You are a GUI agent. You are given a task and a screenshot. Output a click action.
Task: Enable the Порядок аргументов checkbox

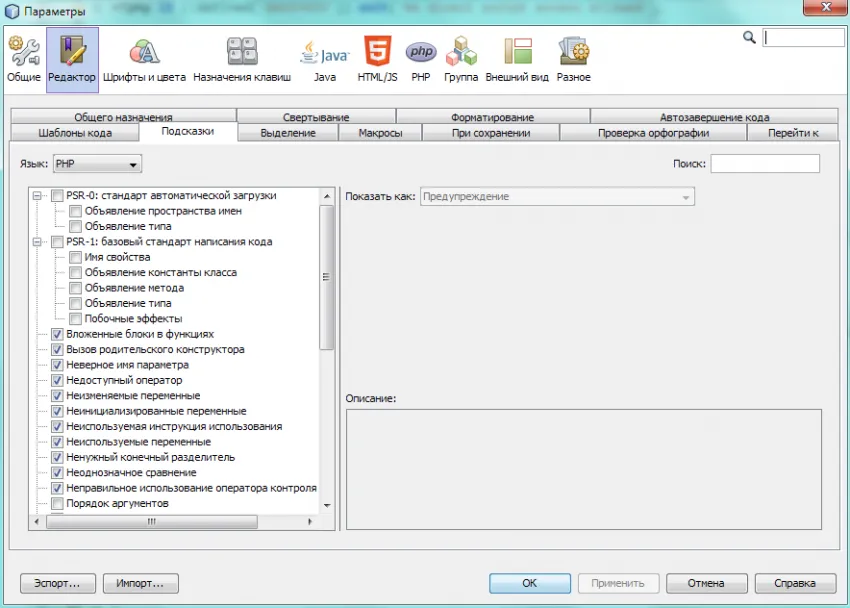click(58, 503)
